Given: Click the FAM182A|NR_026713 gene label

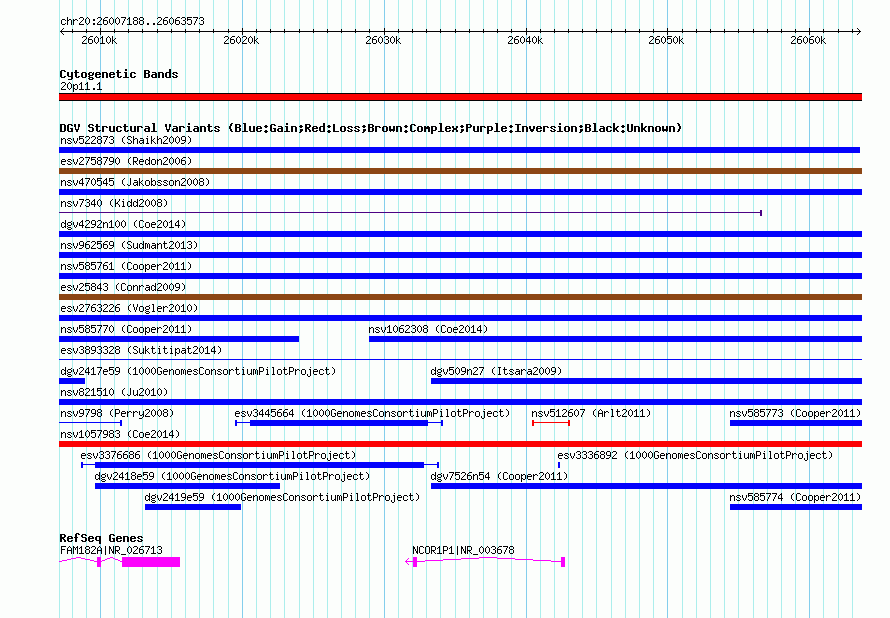Looking at the screenshot, I should 111,550.
